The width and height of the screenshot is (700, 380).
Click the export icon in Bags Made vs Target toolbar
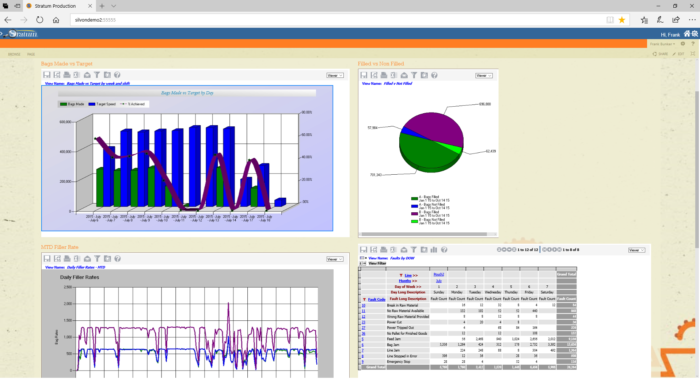[x=77, y=75]
